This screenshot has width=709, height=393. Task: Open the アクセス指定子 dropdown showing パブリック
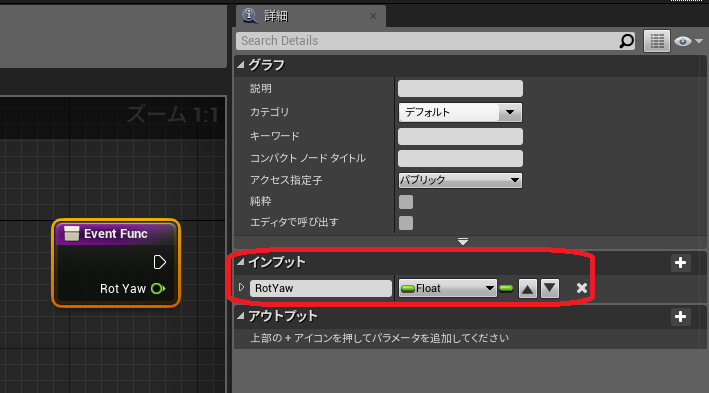pos(460,180)
